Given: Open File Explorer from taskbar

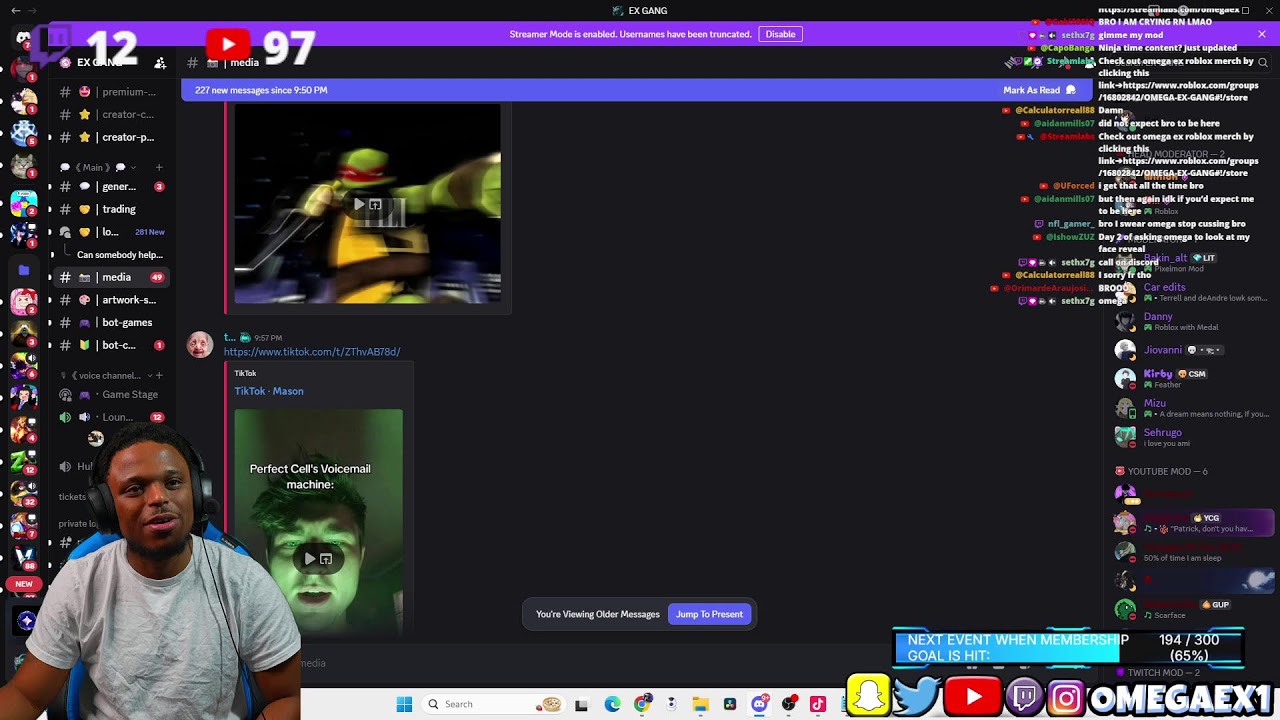Looking at the screenshot, I should (700, 704).
